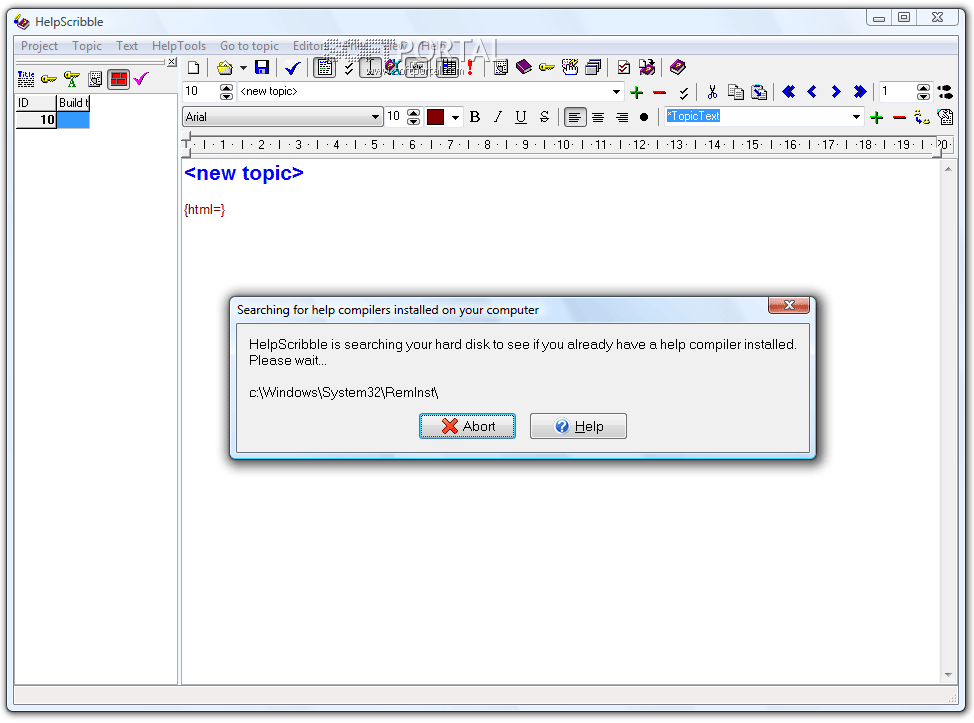Go to previous topic with single left arrow
The width and height of the screenshot is (974, 723).
(x=812, y=92)
